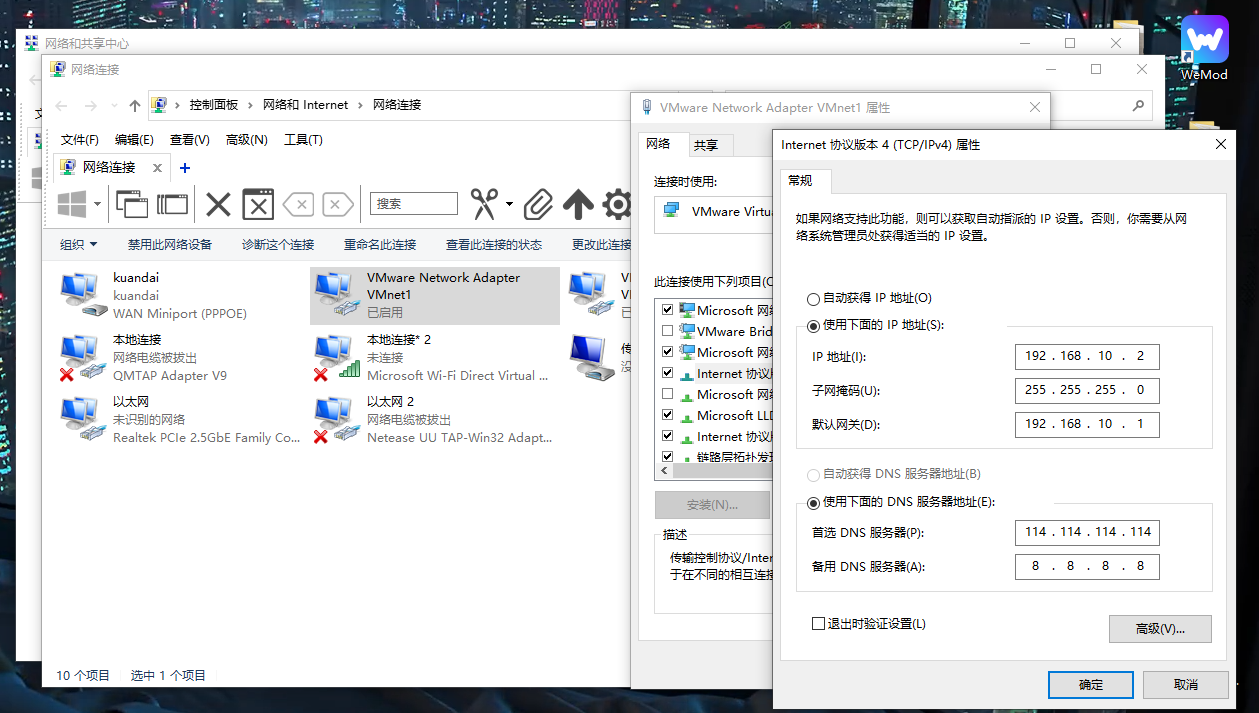Click the boxed X close-window toolbar icon
Image resolution: width=1259 pixels, height=713 pixels.
click(x=259, y=204)
